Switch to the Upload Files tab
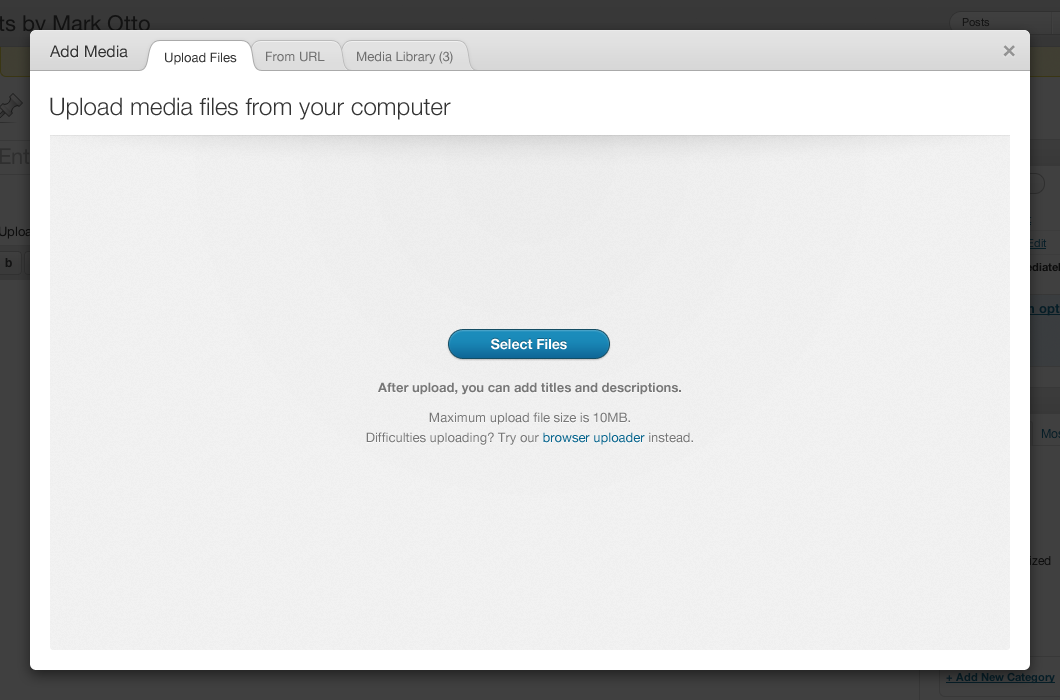1060x700 pixels. [200, 57]
